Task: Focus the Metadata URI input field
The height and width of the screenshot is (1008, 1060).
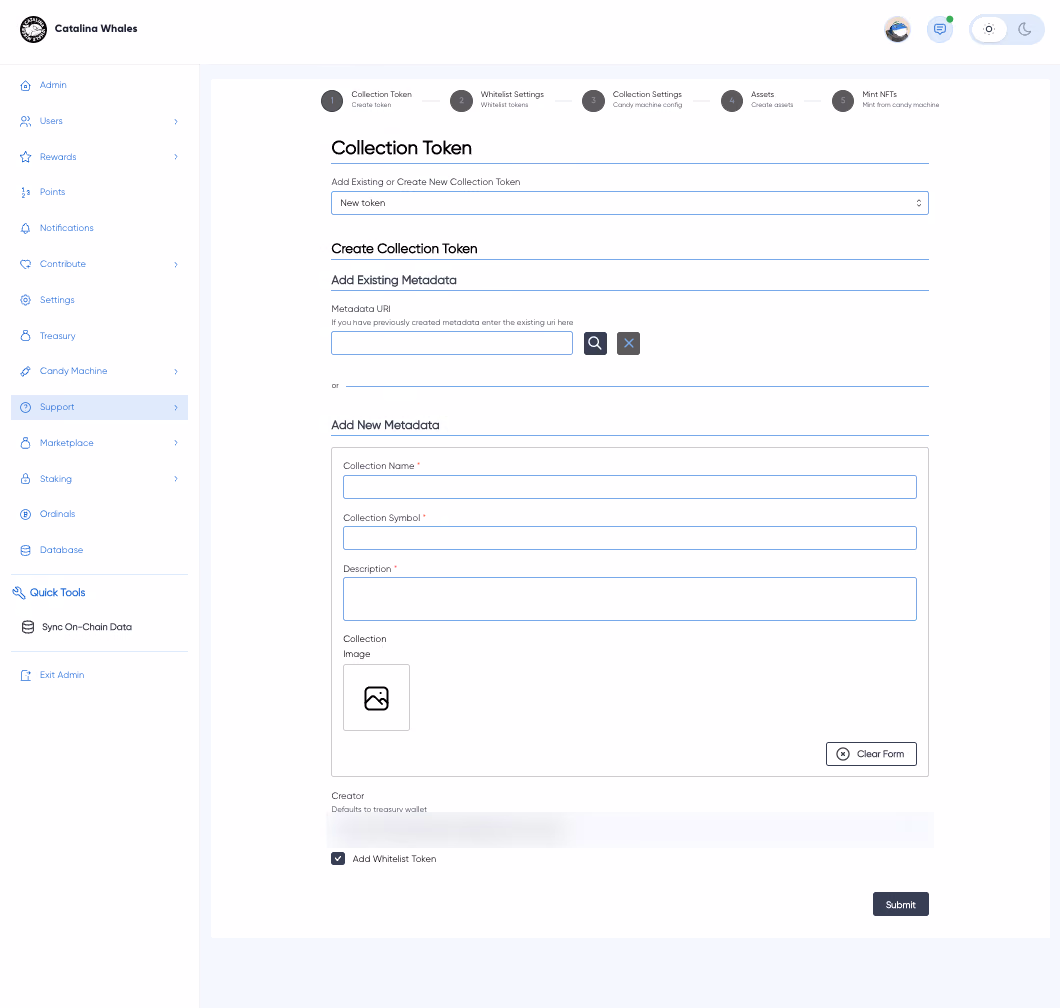Action: pos(452,343)
